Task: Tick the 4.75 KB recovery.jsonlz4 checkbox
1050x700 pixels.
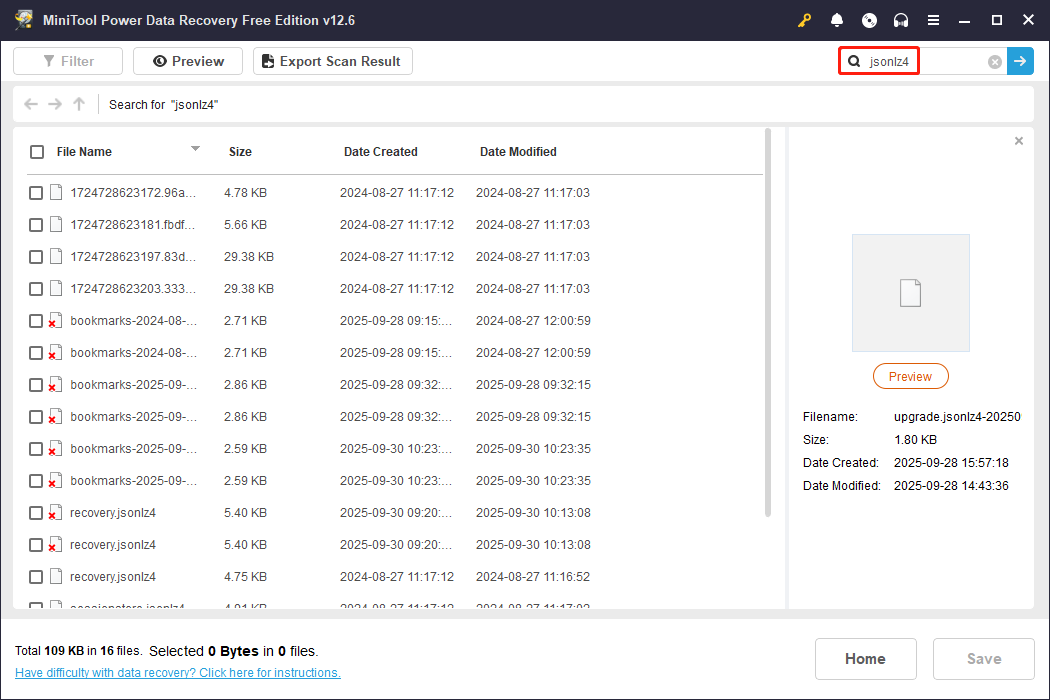Action: (x=36, y=577)
